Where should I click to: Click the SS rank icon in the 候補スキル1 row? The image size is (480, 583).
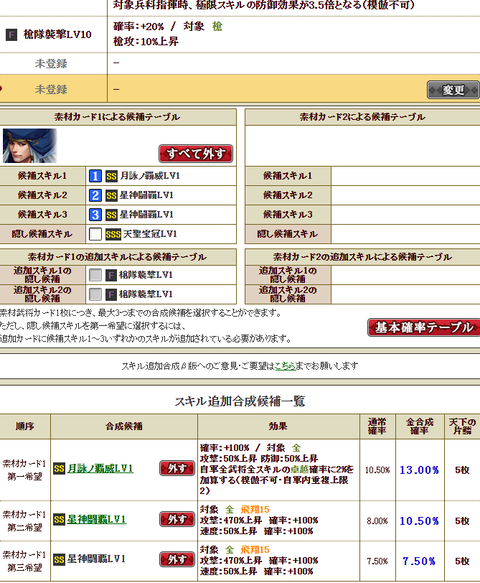[111, 176]
